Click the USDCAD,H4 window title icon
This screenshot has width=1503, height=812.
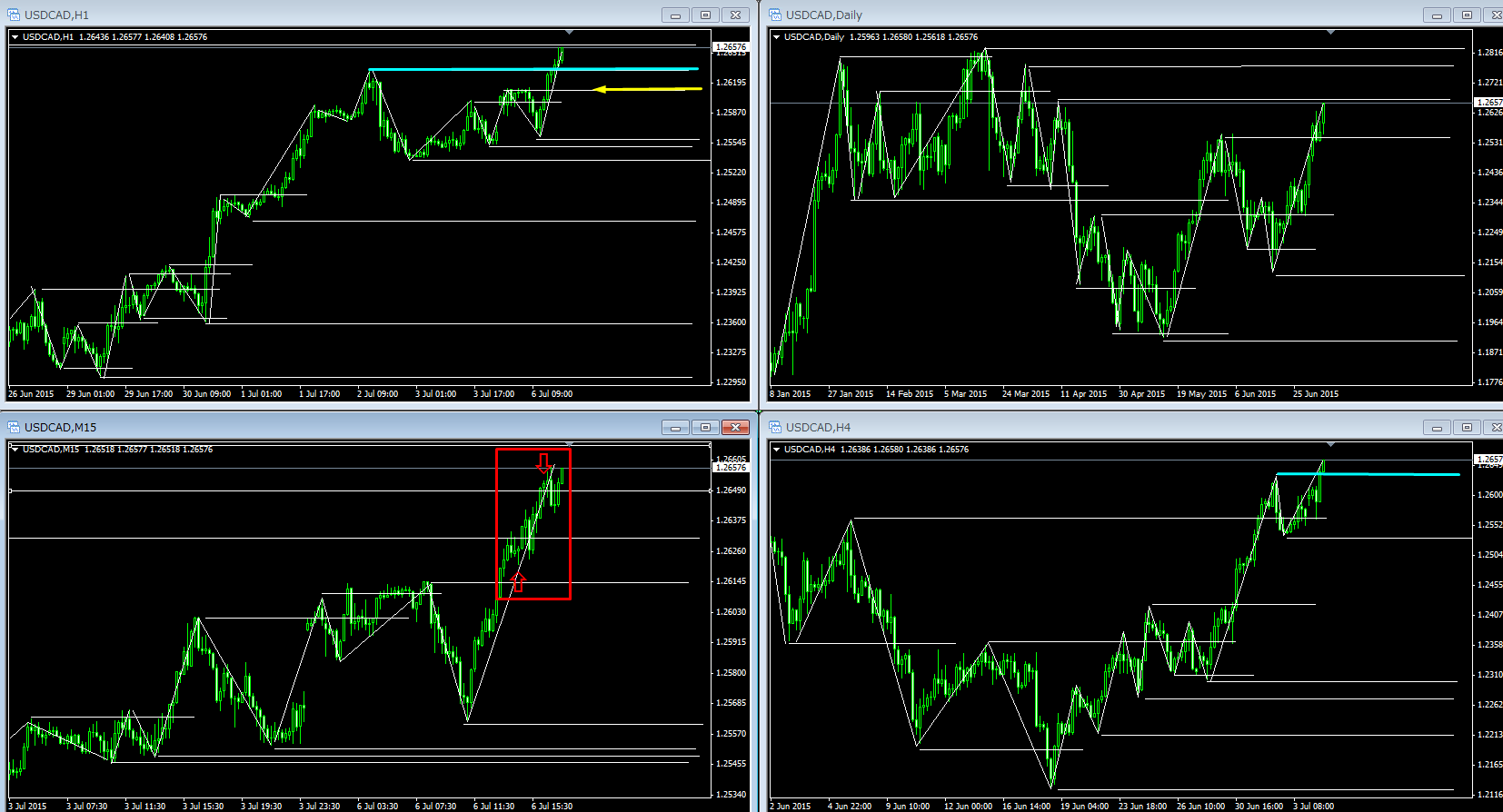coord(775,427)
